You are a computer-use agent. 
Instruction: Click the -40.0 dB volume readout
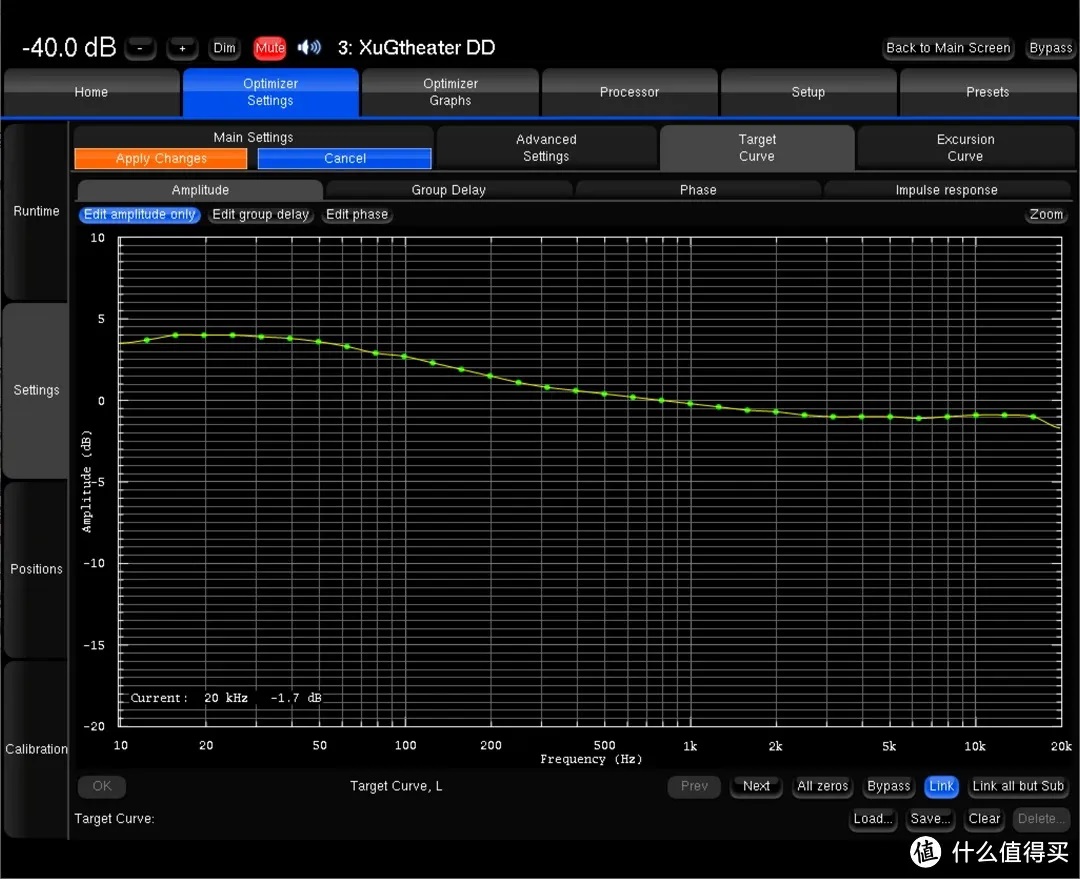point(69,48)
